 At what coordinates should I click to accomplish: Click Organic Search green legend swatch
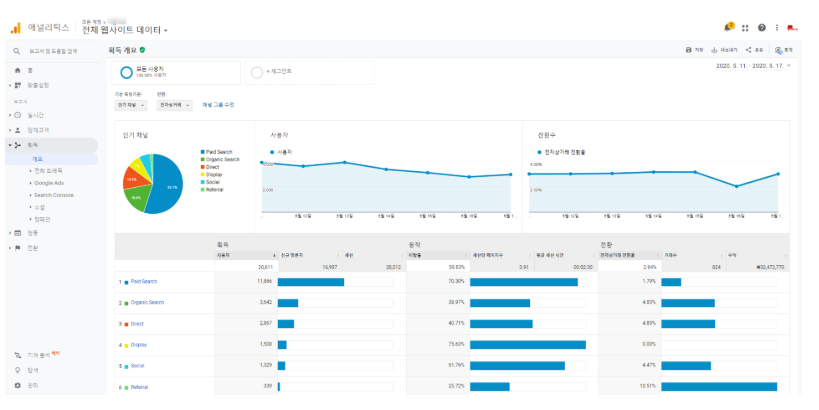[x=203, y=160]
